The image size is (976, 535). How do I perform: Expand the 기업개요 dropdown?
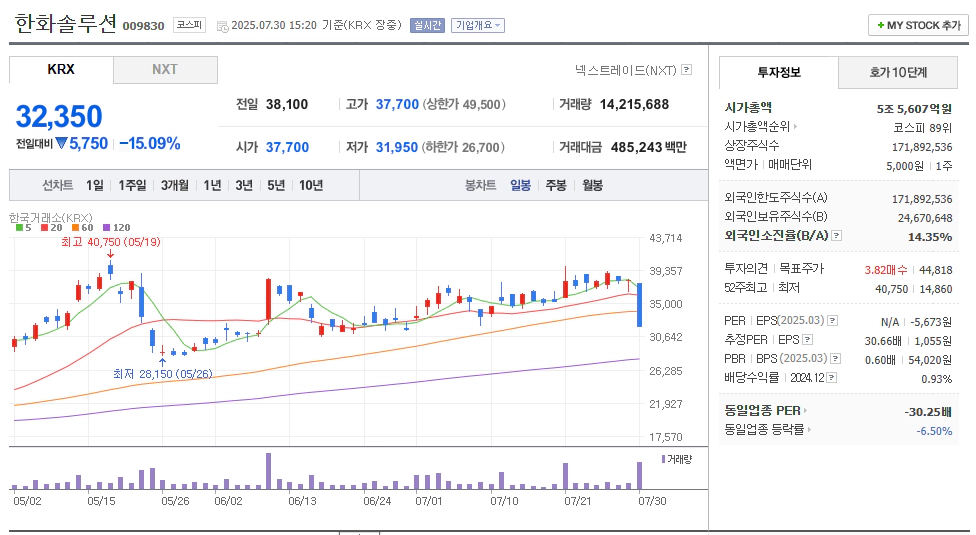(x=478, y=26)
